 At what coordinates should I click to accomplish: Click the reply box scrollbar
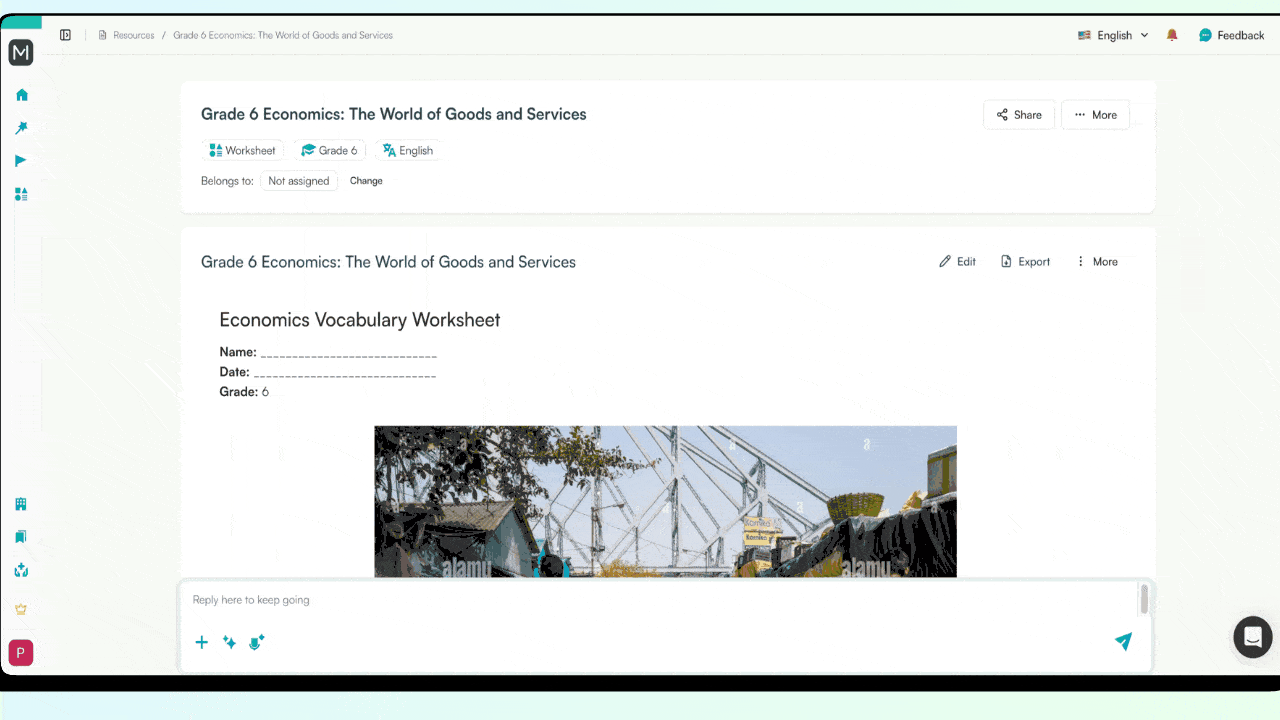tap(1144, 600)
